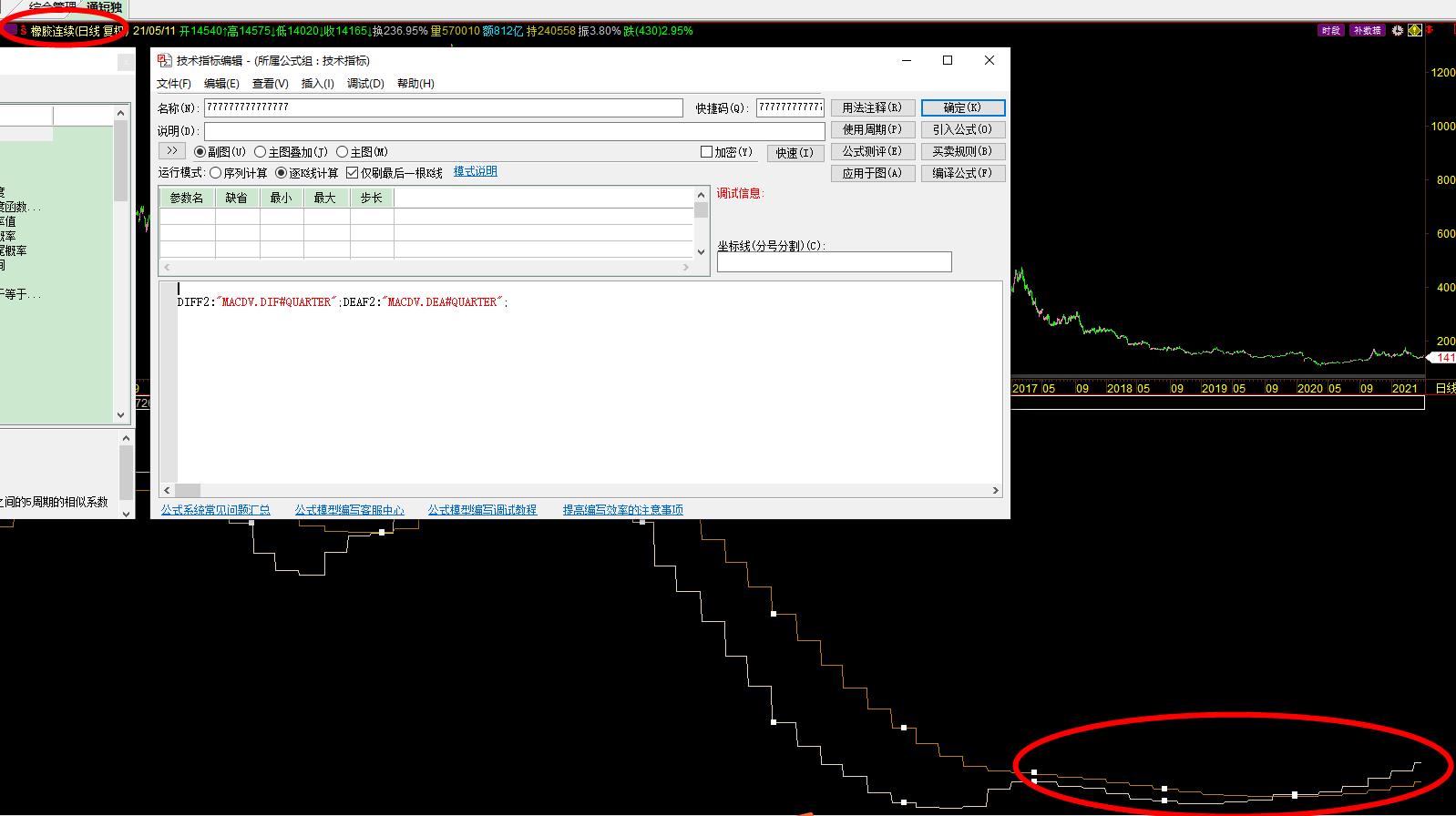Open 买卖规则(B) dialog
The width and height of the screenshot is (1456, 816).
tap(962, 151)
